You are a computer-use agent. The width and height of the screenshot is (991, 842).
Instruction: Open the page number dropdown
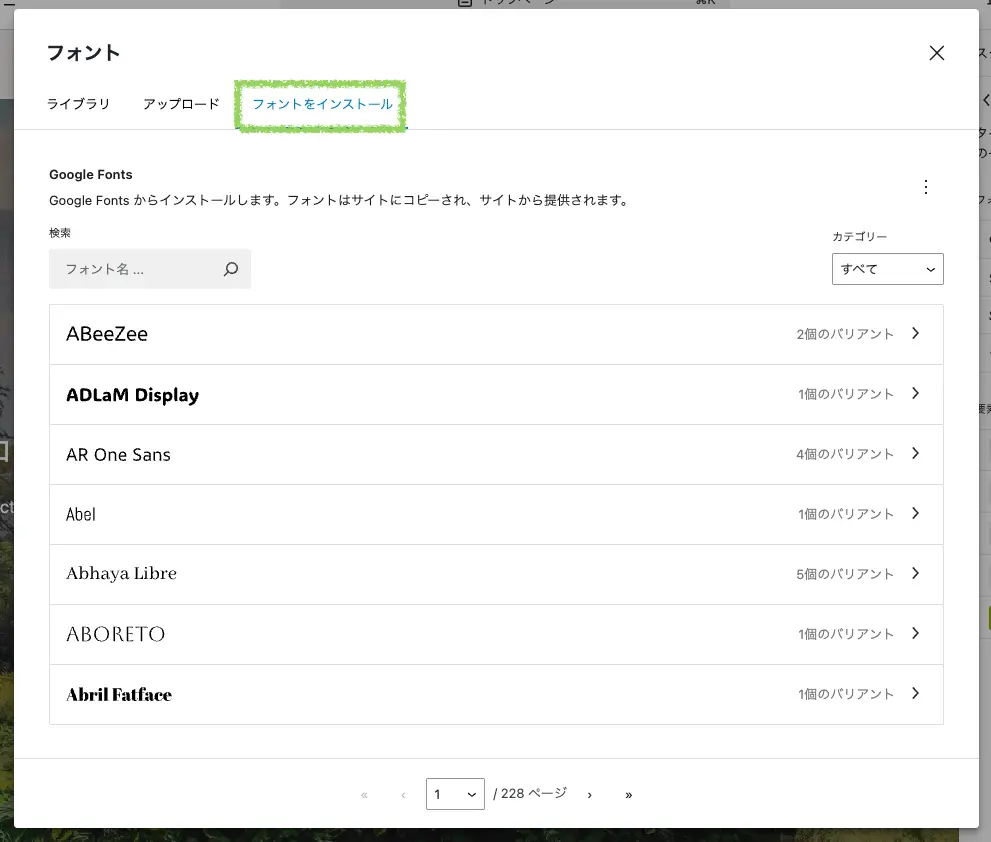click(455, 794)
